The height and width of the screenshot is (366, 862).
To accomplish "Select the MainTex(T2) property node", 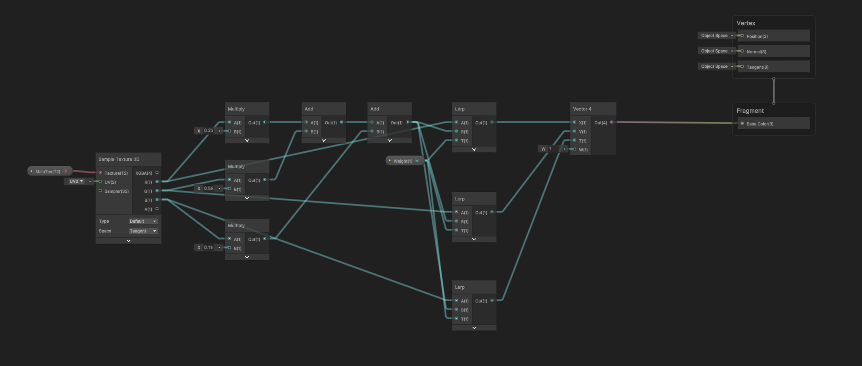I will click(x=50, y=171).
